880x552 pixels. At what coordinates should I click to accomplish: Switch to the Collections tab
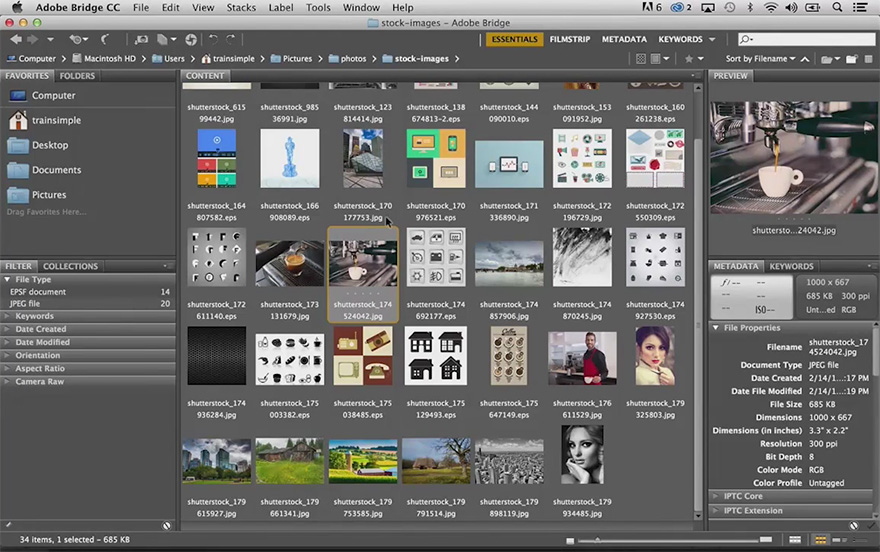(x=70, y=266)
